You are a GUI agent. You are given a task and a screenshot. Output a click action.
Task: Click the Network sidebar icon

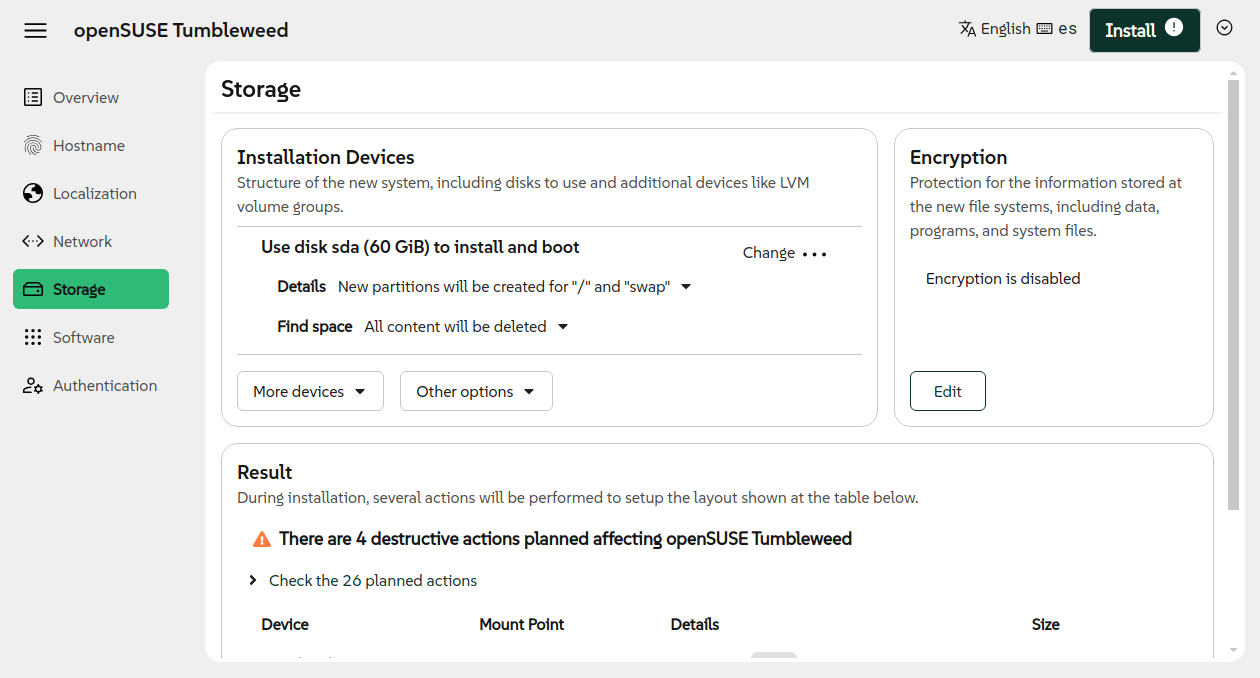click(x=33, y=241)
